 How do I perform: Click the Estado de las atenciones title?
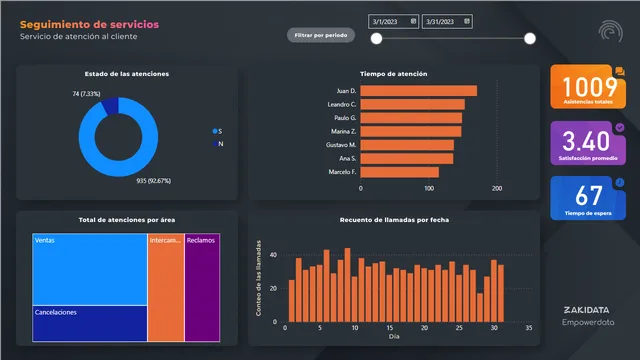[127, 74]
